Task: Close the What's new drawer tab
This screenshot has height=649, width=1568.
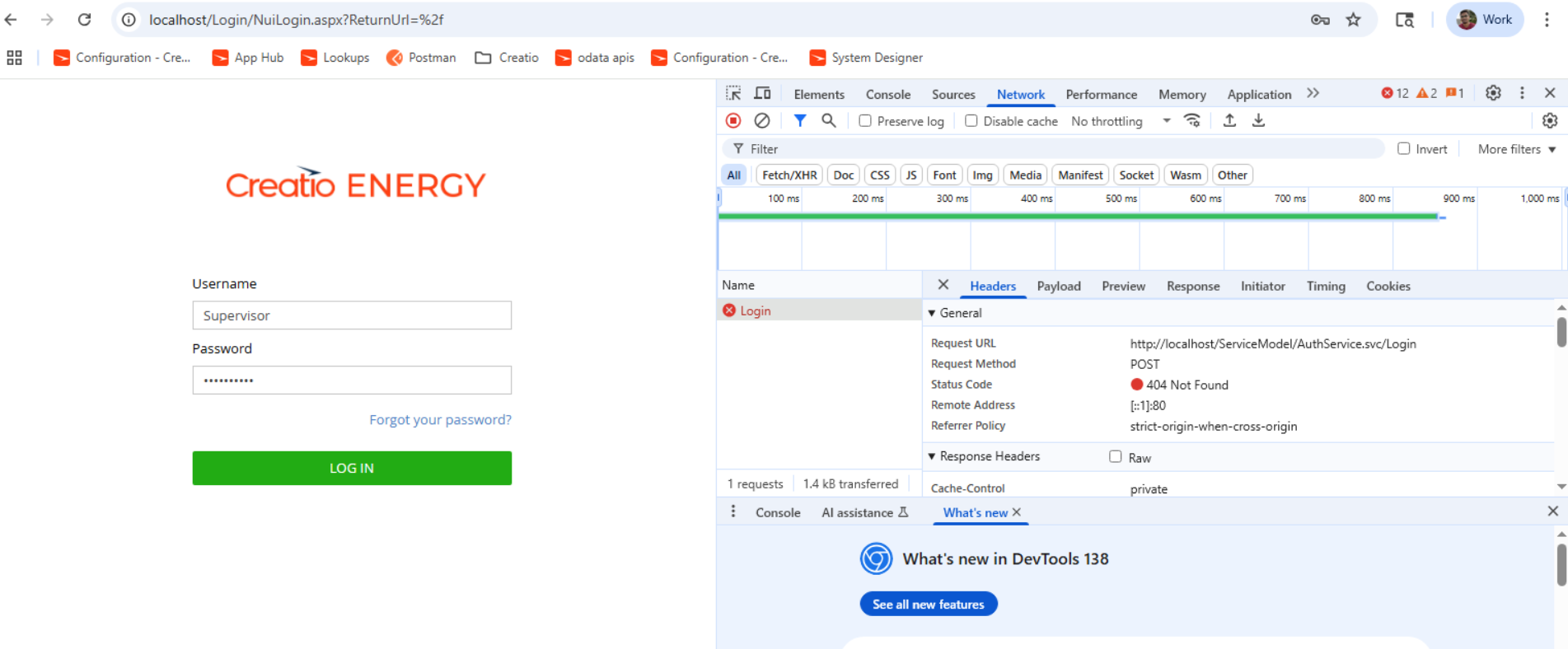Action: (x=1017, y=512)
